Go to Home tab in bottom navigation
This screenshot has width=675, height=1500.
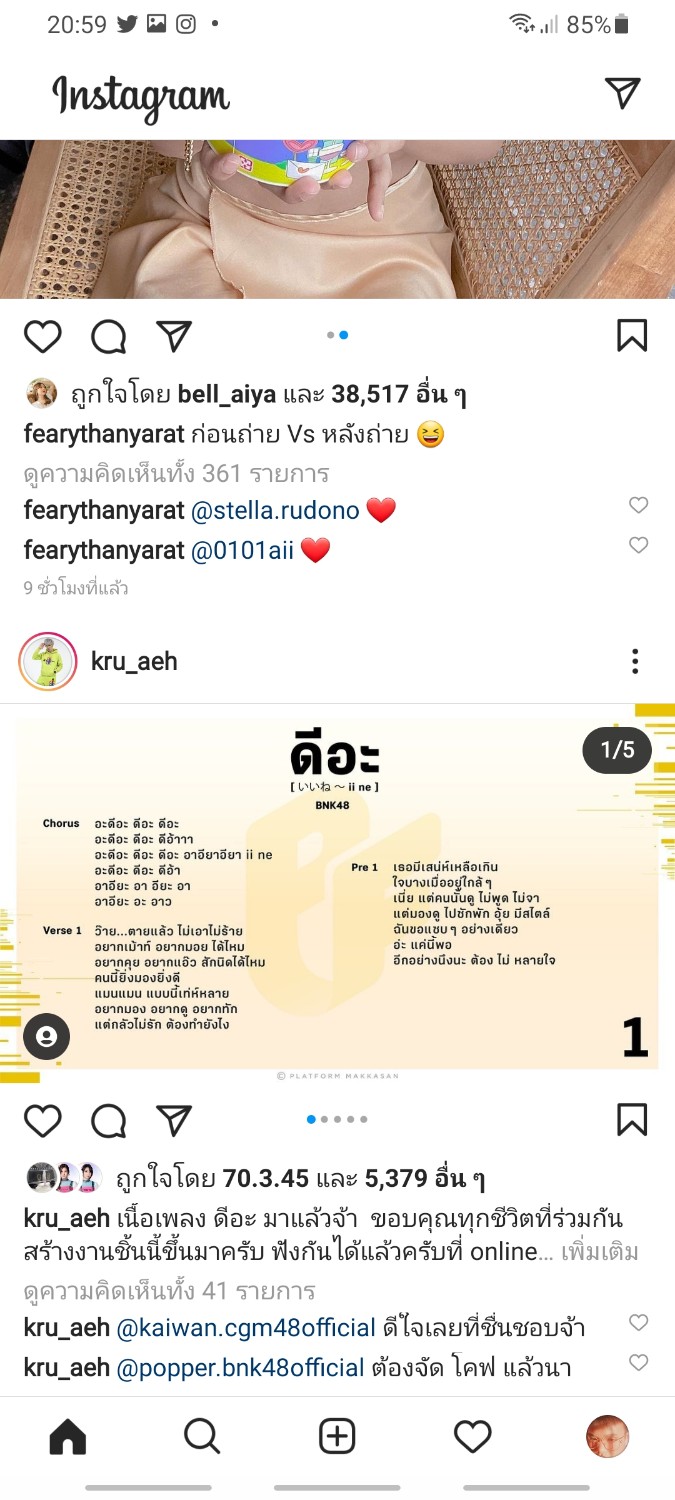[x=68, y=1437]
